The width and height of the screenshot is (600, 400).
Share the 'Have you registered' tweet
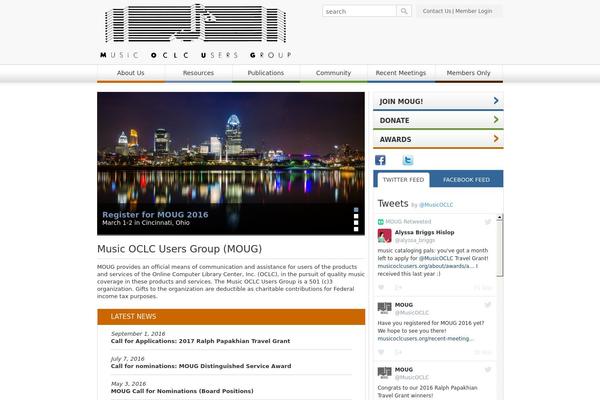coord(398,352)
